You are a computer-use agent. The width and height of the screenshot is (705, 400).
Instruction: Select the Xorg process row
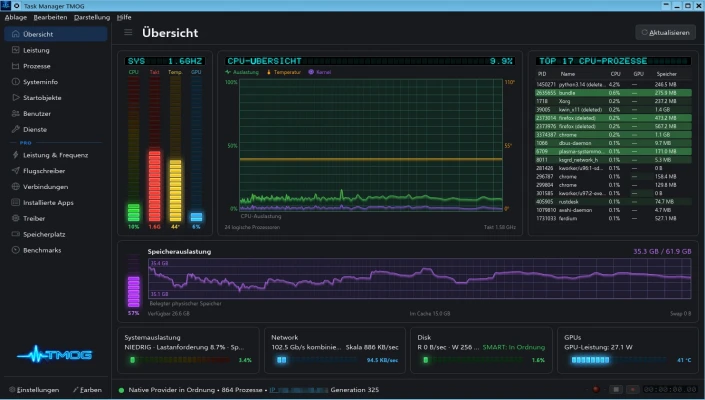click(613, 101)
